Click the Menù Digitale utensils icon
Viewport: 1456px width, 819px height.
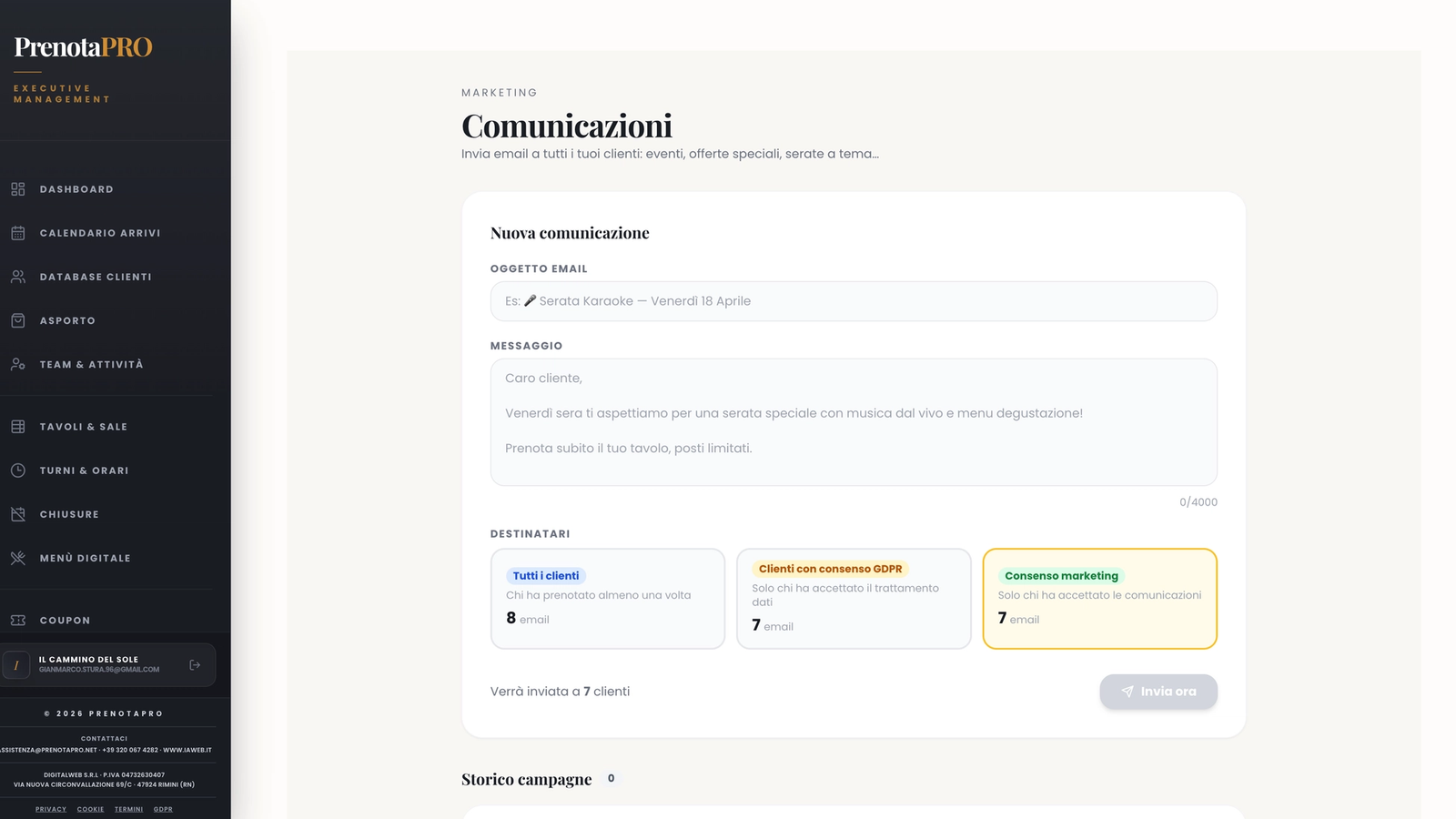18,558
